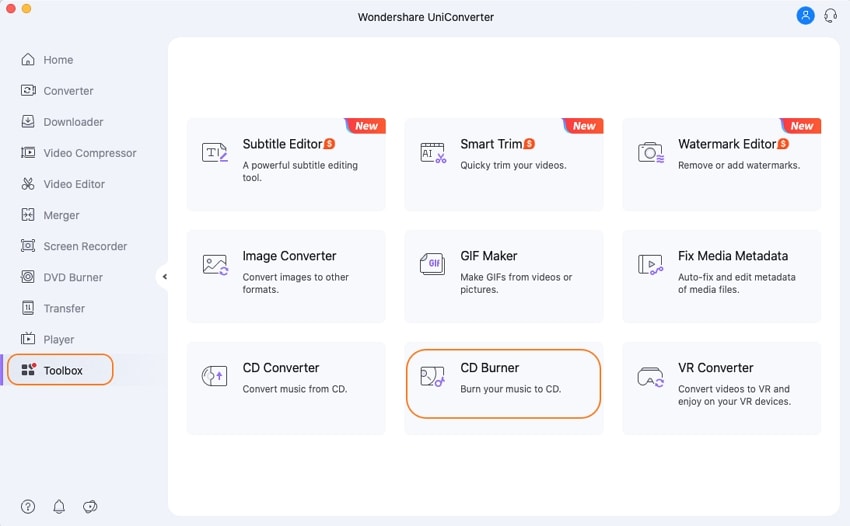
Task: Open Fix Media Metadata title
Action: (733, 255)
